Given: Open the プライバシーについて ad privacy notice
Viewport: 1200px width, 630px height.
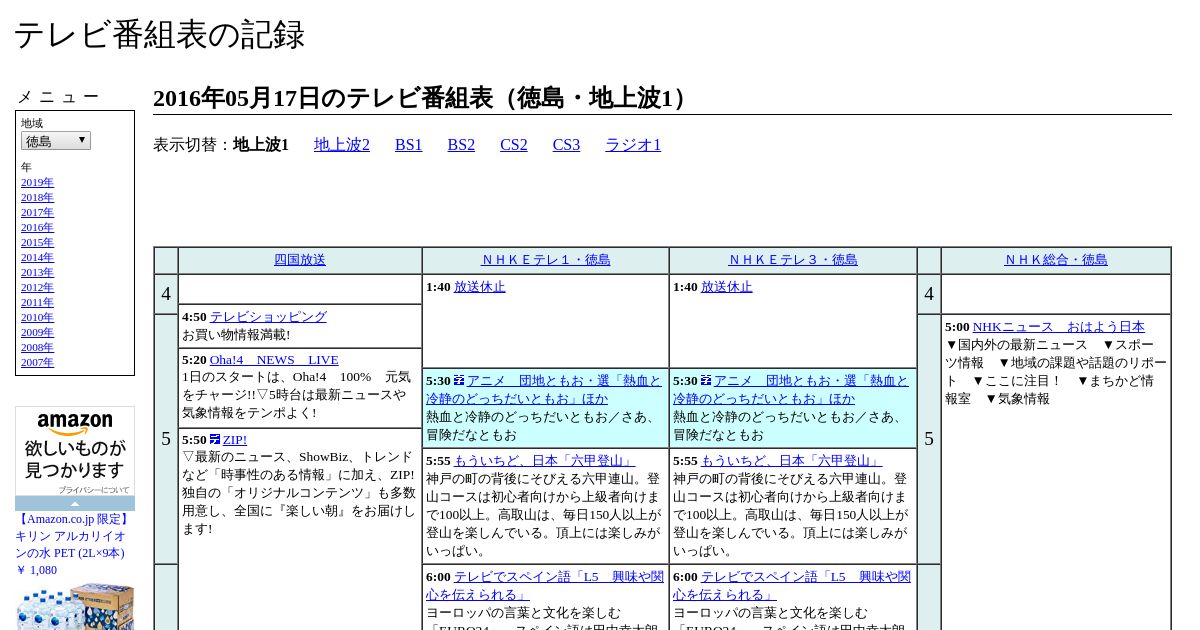Looking at the screenshot, I should pos(93,490).
